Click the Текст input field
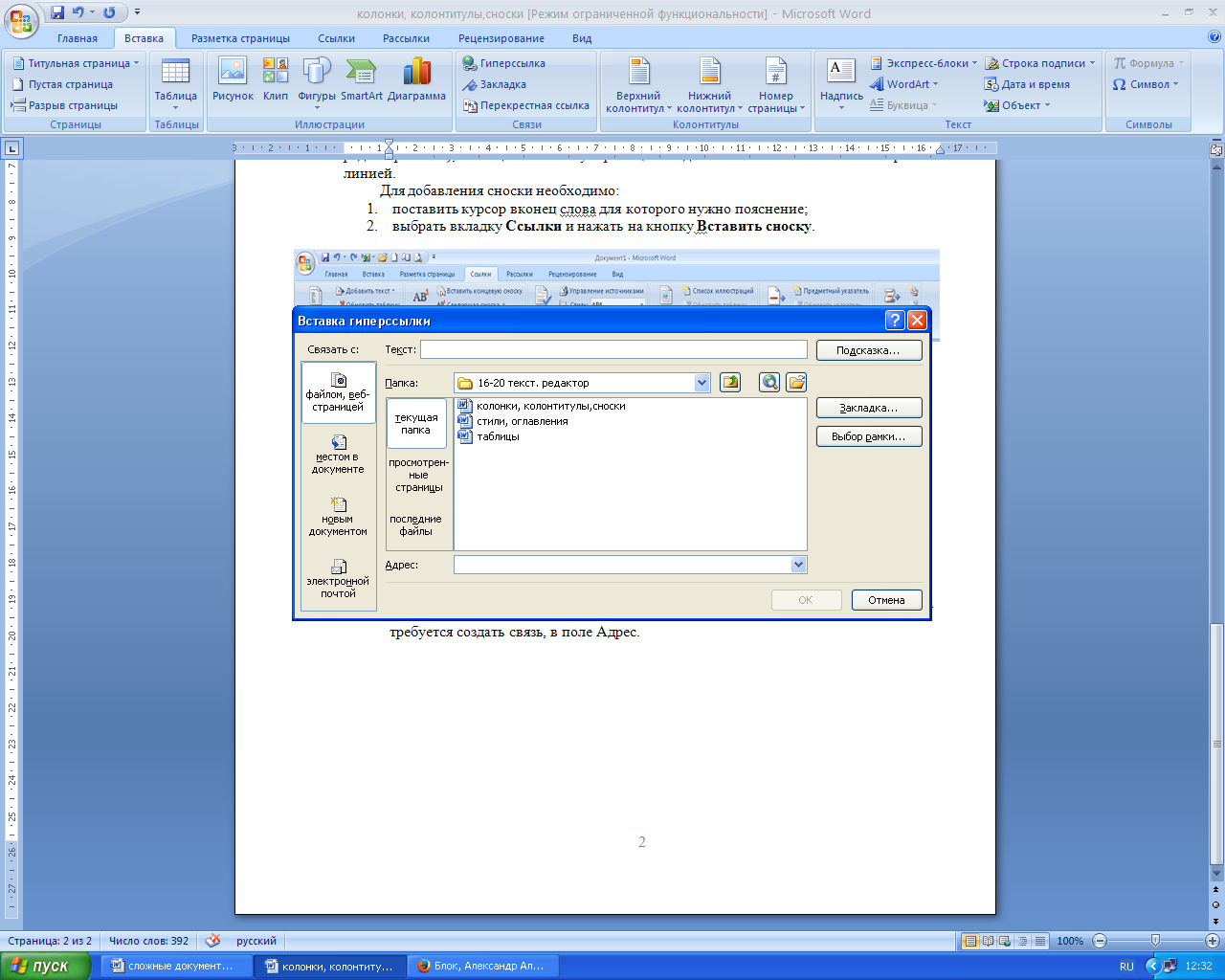The height and width of the screenshot is (980, 1225). click(613, 350)
